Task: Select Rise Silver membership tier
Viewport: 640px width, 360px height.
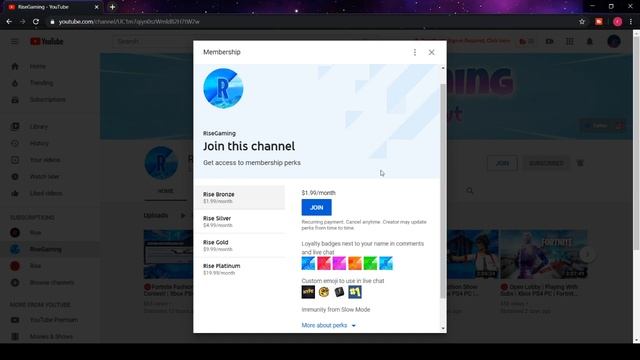Action: [240, 221]
